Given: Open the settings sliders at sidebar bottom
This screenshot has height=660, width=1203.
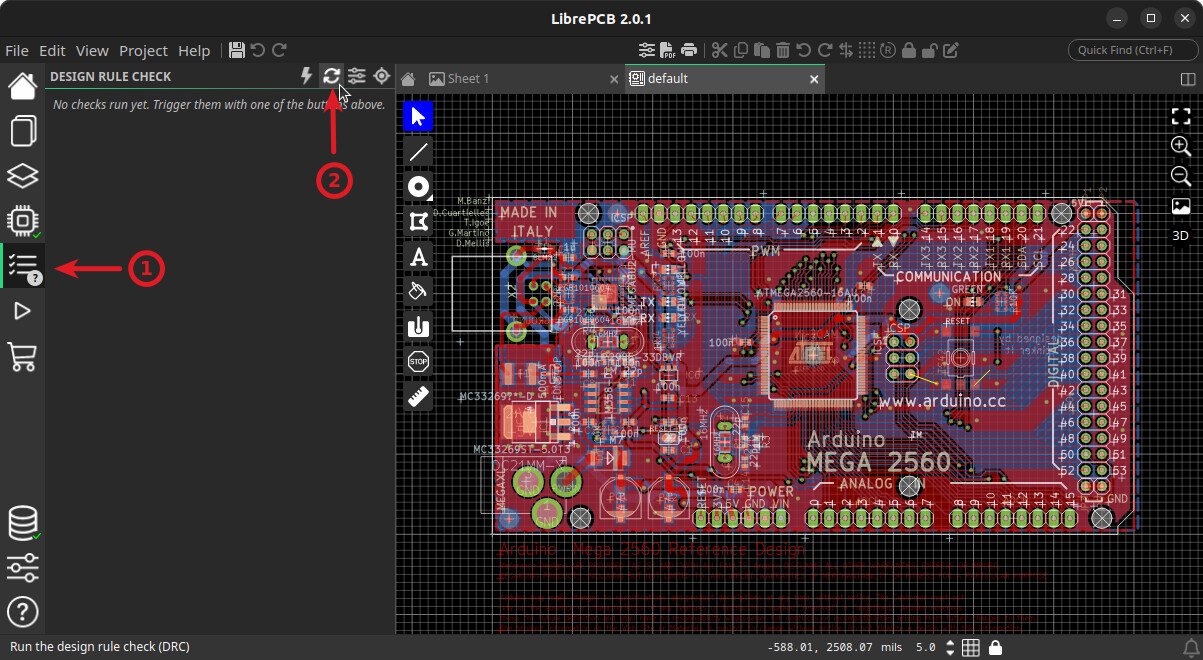Looking at the screenshot, I should click(22, 567).
